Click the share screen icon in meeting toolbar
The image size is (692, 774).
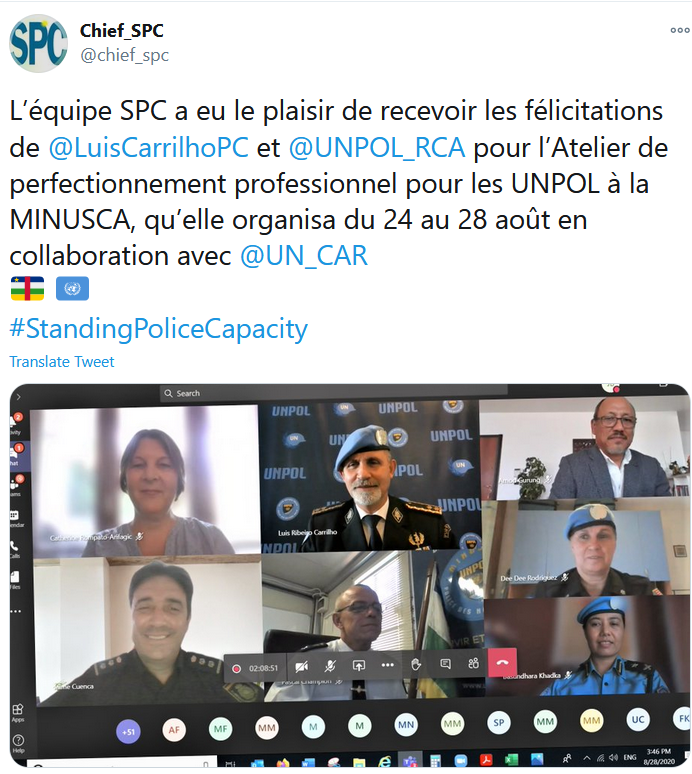coord(359,665)
